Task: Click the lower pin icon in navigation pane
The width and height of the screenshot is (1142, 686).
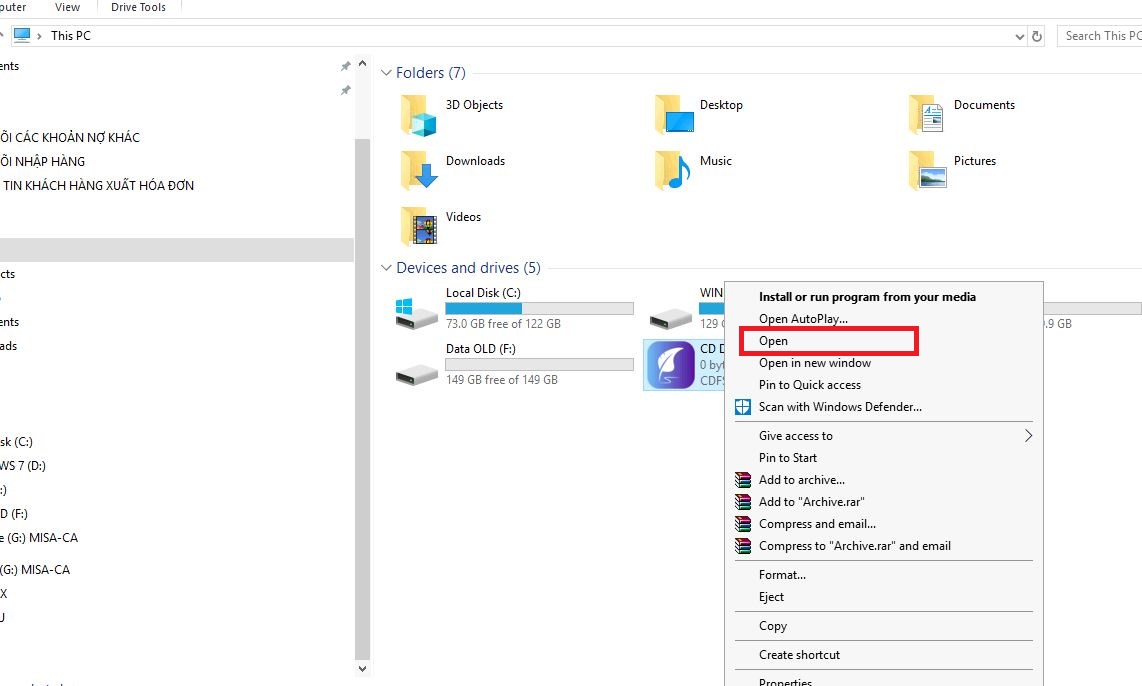Action: [345, 90]
